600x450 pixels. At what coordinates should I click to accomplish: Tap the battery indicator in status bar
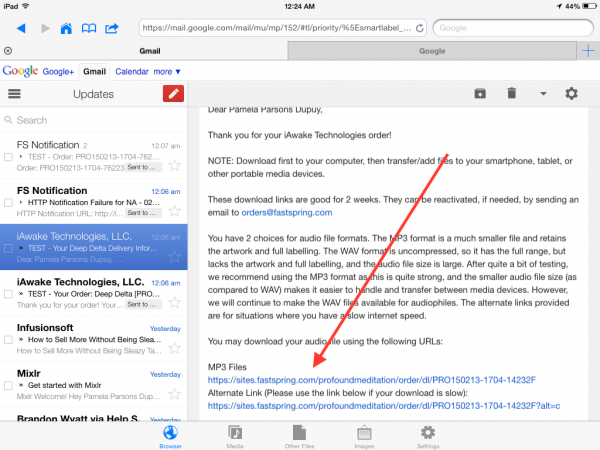pyautogui.click(x=589, y=6)
